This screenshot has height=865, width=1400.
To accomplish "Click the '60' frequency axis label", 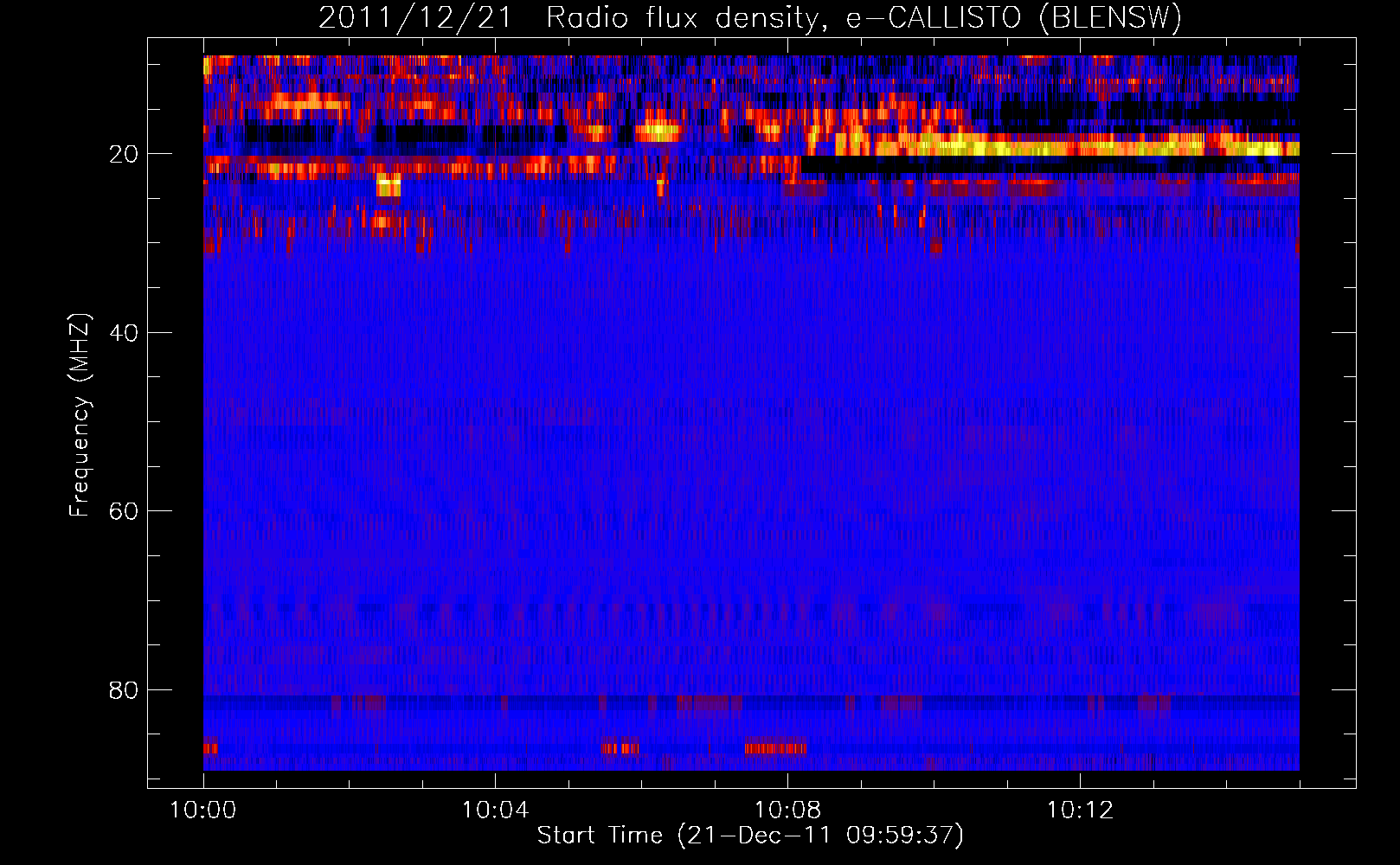I will pyautogui.click(x=124, y=511).
